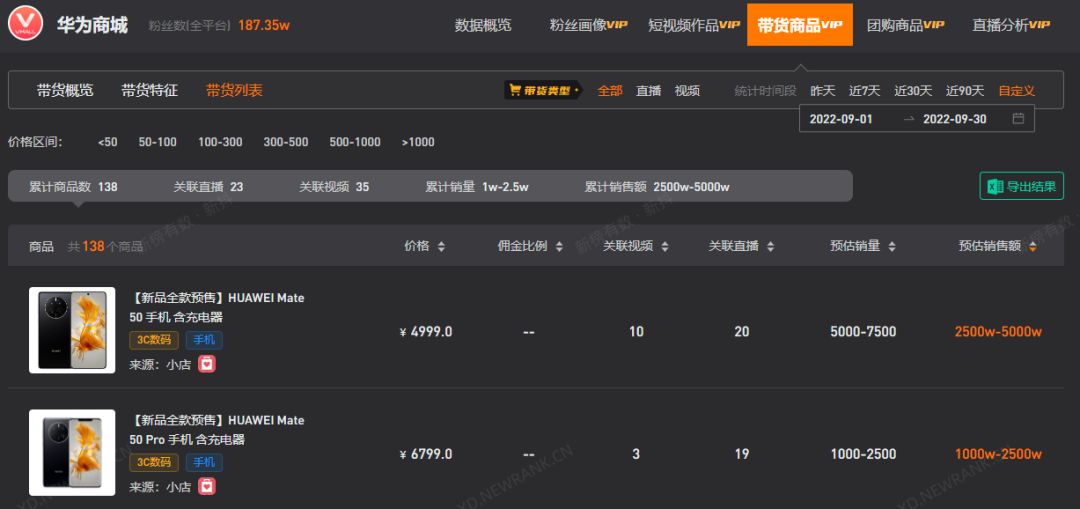Click 累计销售额 2500w-5000w summary
This screenshot has height=509, width=1080.
click(x=657, y=187)
